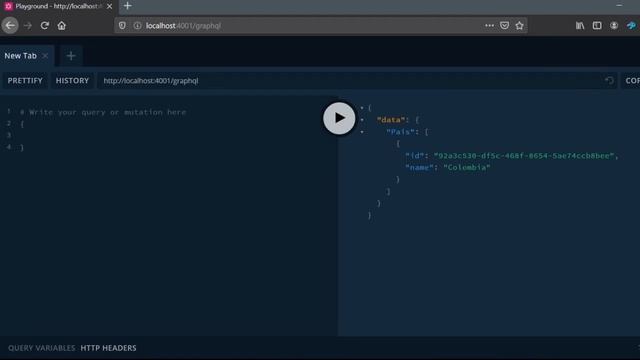The width and height of the screenshot is (640, 360).
Task: Collapse the root object in the response
Action: pyautogui.click(x=362, y=108)
